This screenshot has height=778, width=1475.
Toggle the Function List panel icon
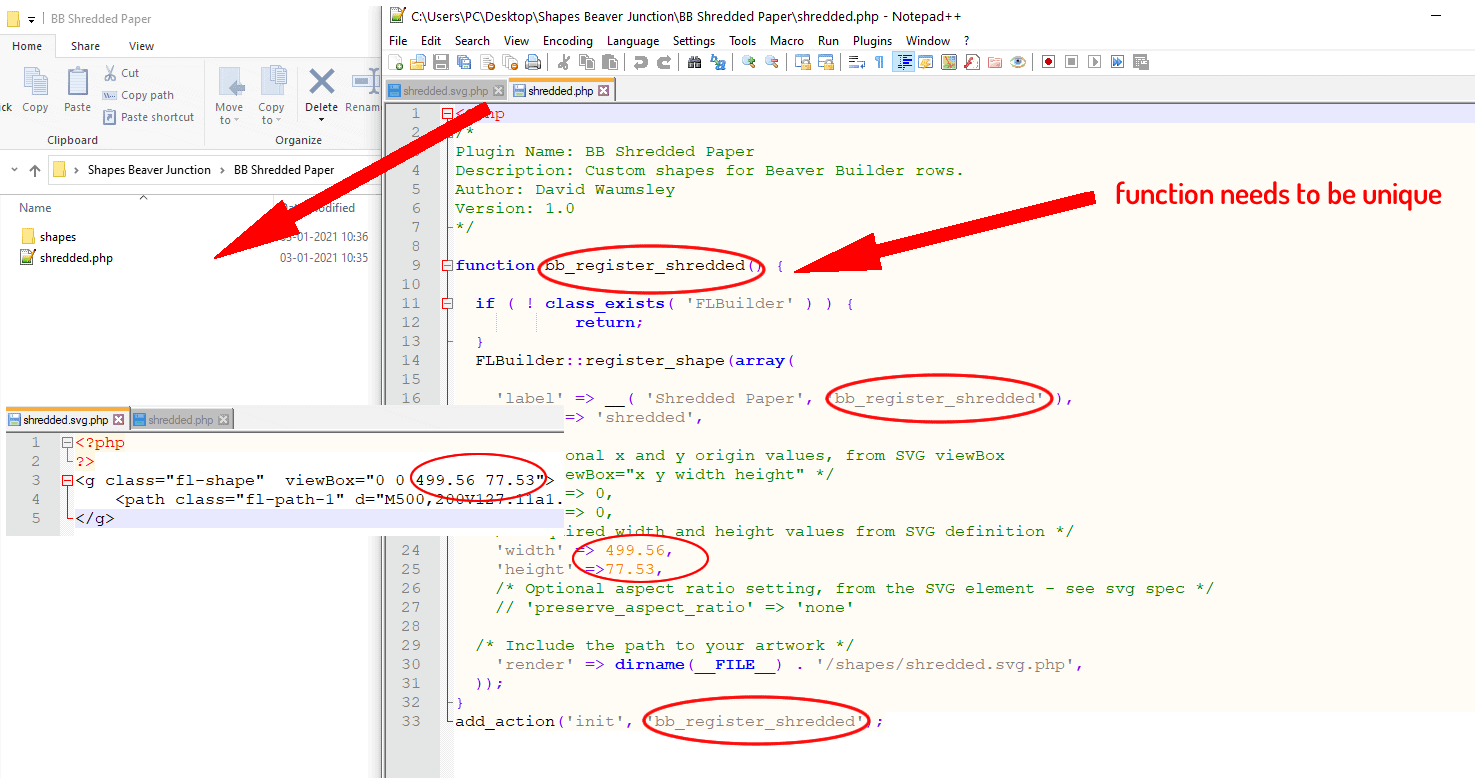click(x=971, y=62)
